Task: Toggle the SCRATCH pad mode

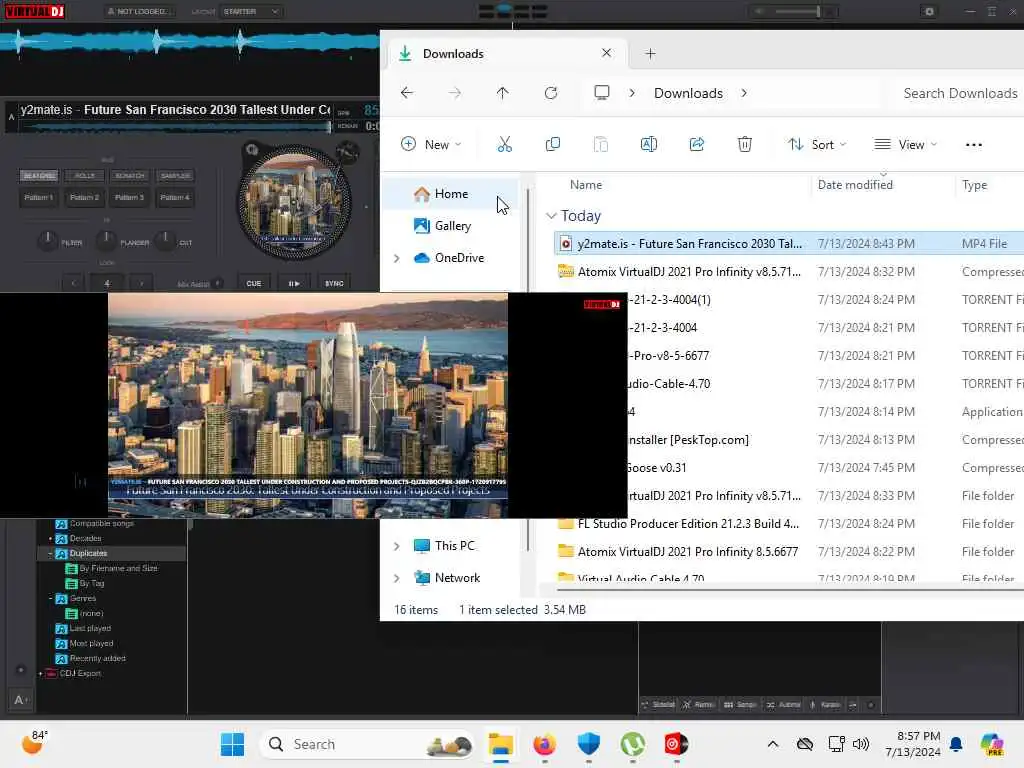Action: 130,176
